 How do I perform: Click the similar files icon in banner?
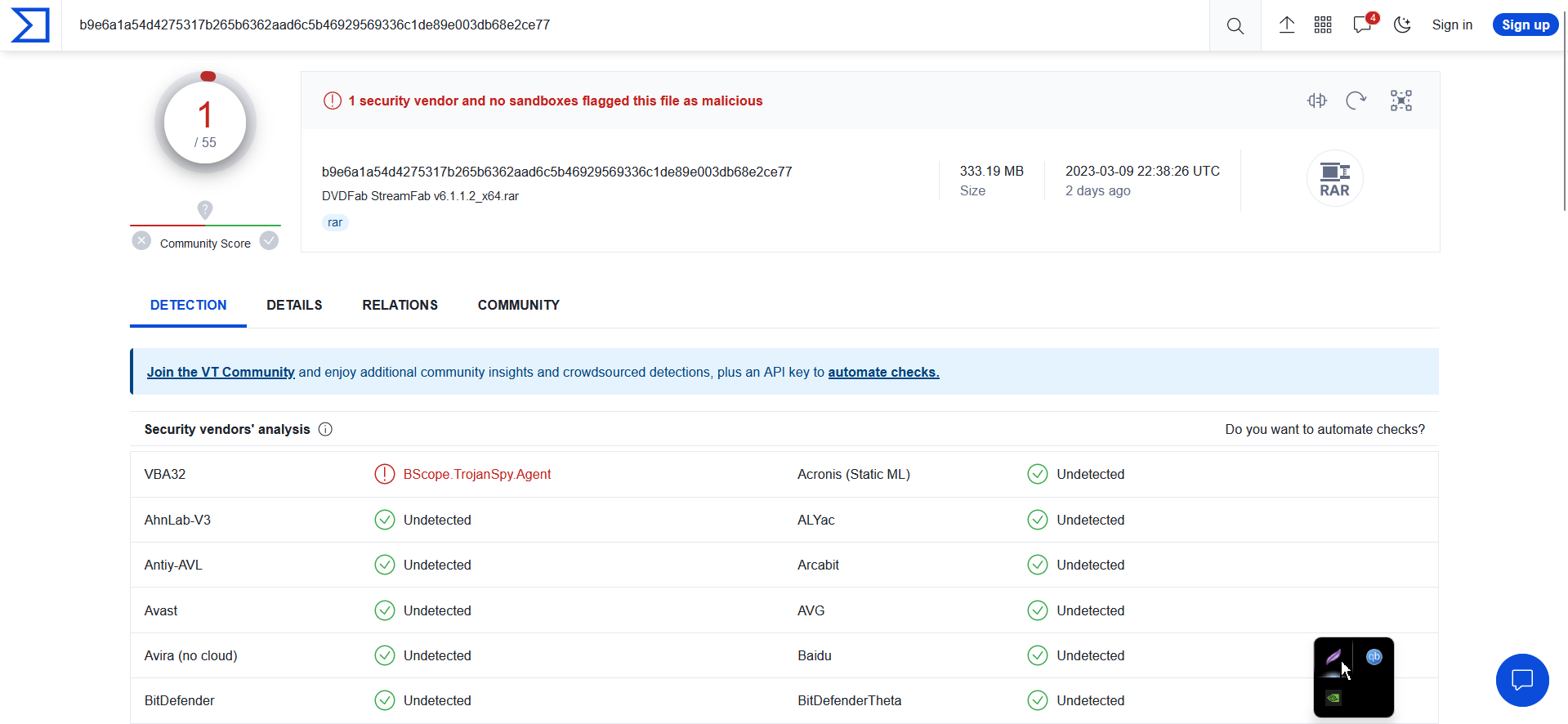pos(1317,101)
